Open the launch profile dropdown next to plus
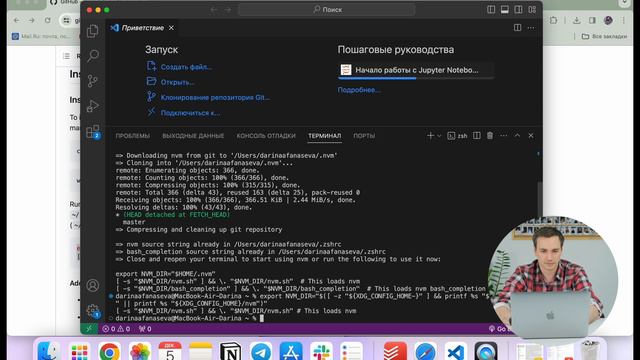This screenshot has height=360, width=640. point(439,136)
